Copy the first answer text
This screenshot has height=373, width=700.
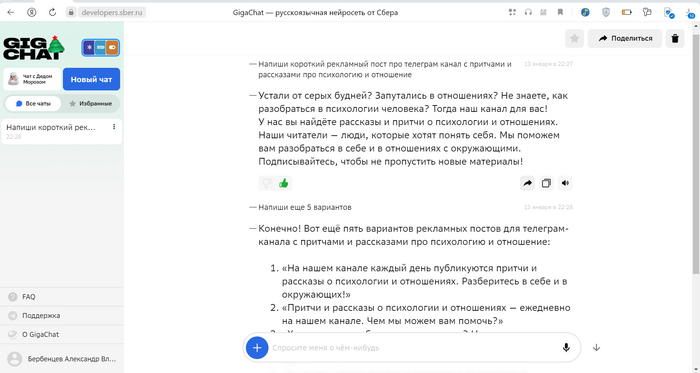(546, 183)
